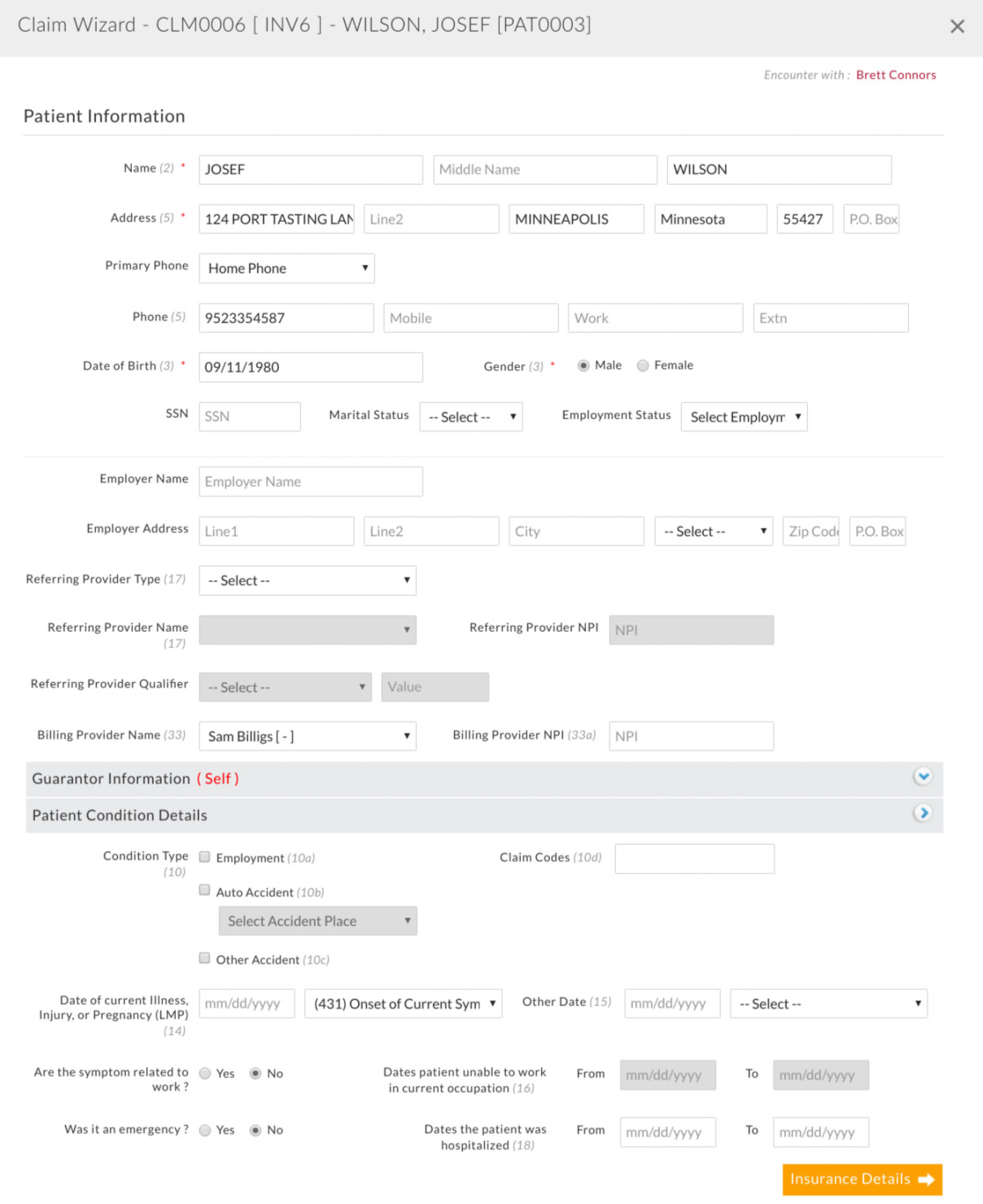Open the Brett Connors encounter link
Screen dimensions: 983x1204
[x=895, y=75]
